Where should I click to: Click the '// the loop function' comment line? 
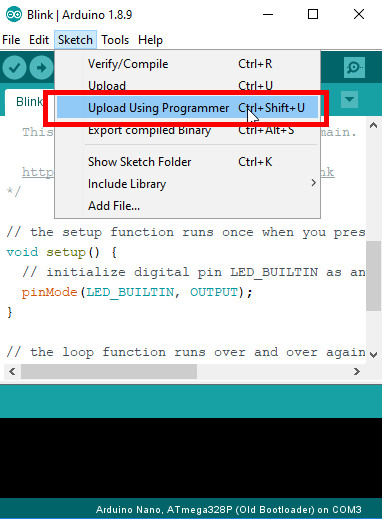click(185, 352)
